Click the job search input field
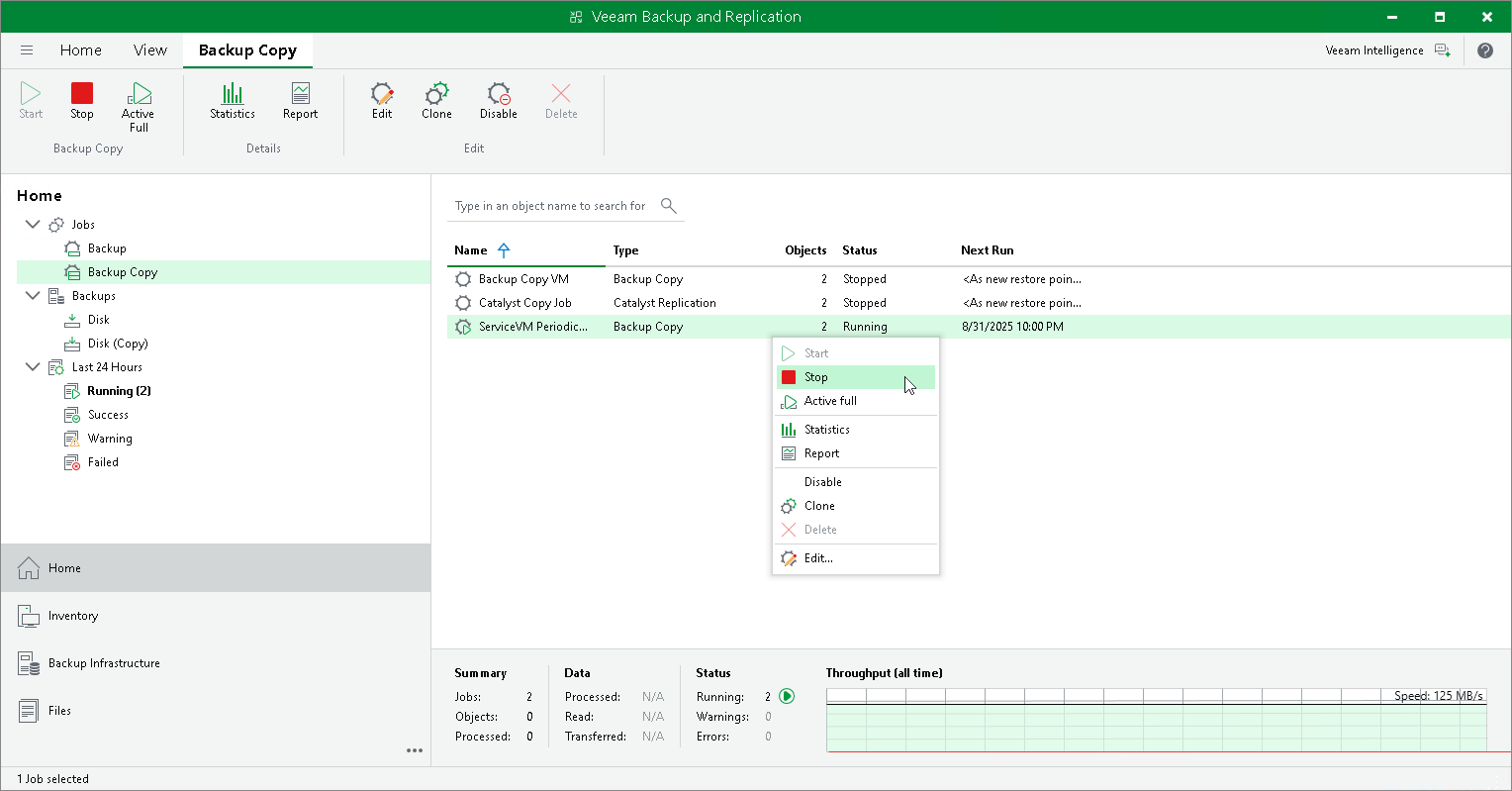The image size is (1512, 791). click(550, 206)
